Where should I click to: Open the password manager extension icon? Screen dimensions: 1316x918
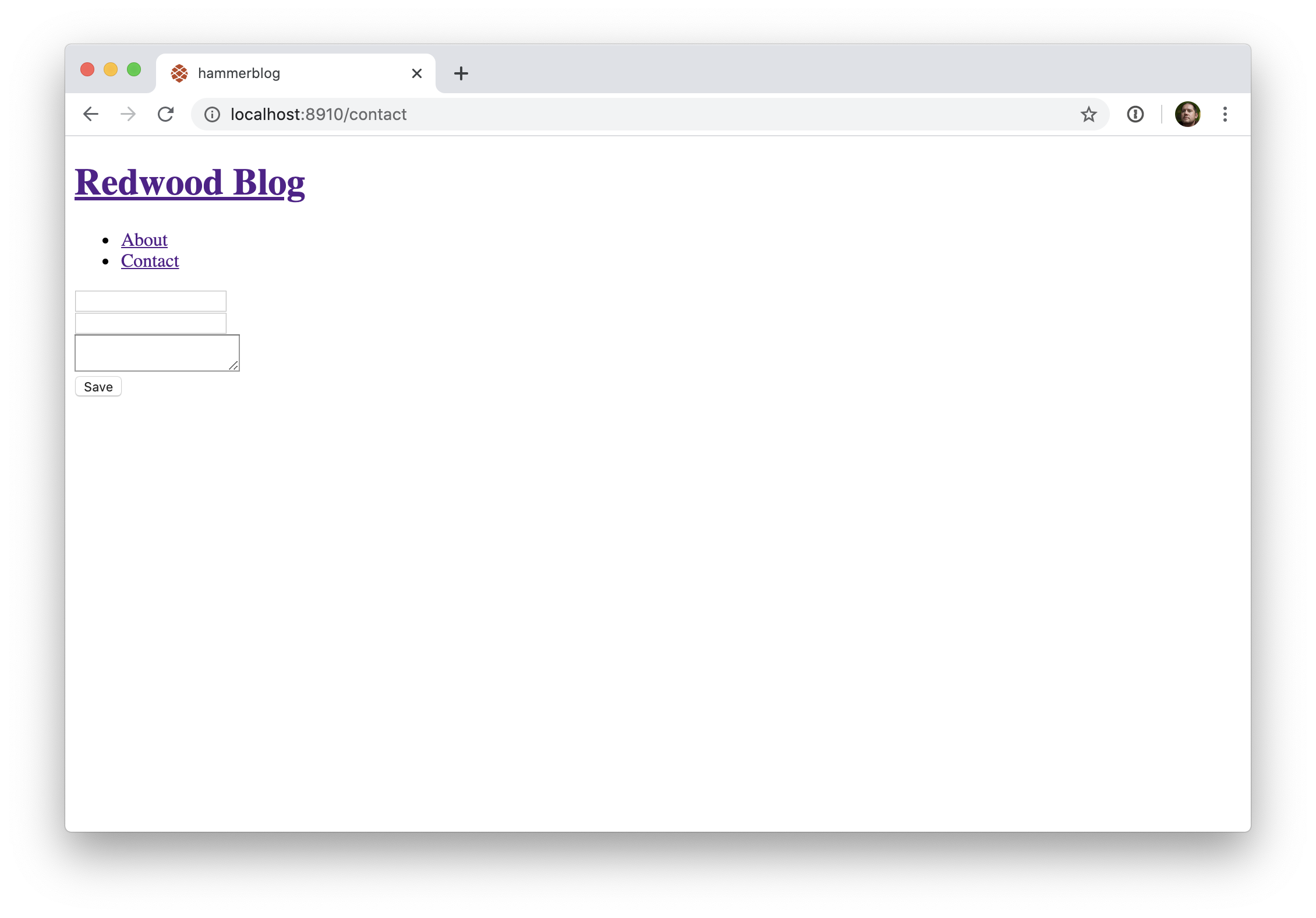(x=1135, y=114)
